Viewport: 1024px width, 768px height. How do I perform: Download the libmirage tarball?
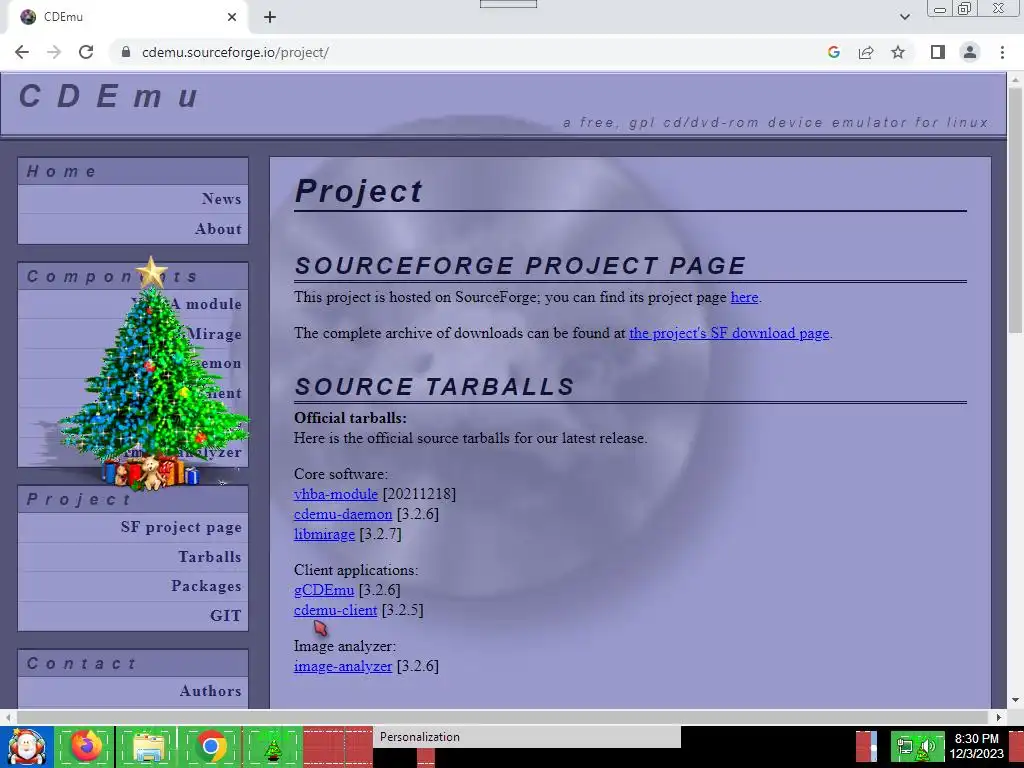[x=324, y=534]
